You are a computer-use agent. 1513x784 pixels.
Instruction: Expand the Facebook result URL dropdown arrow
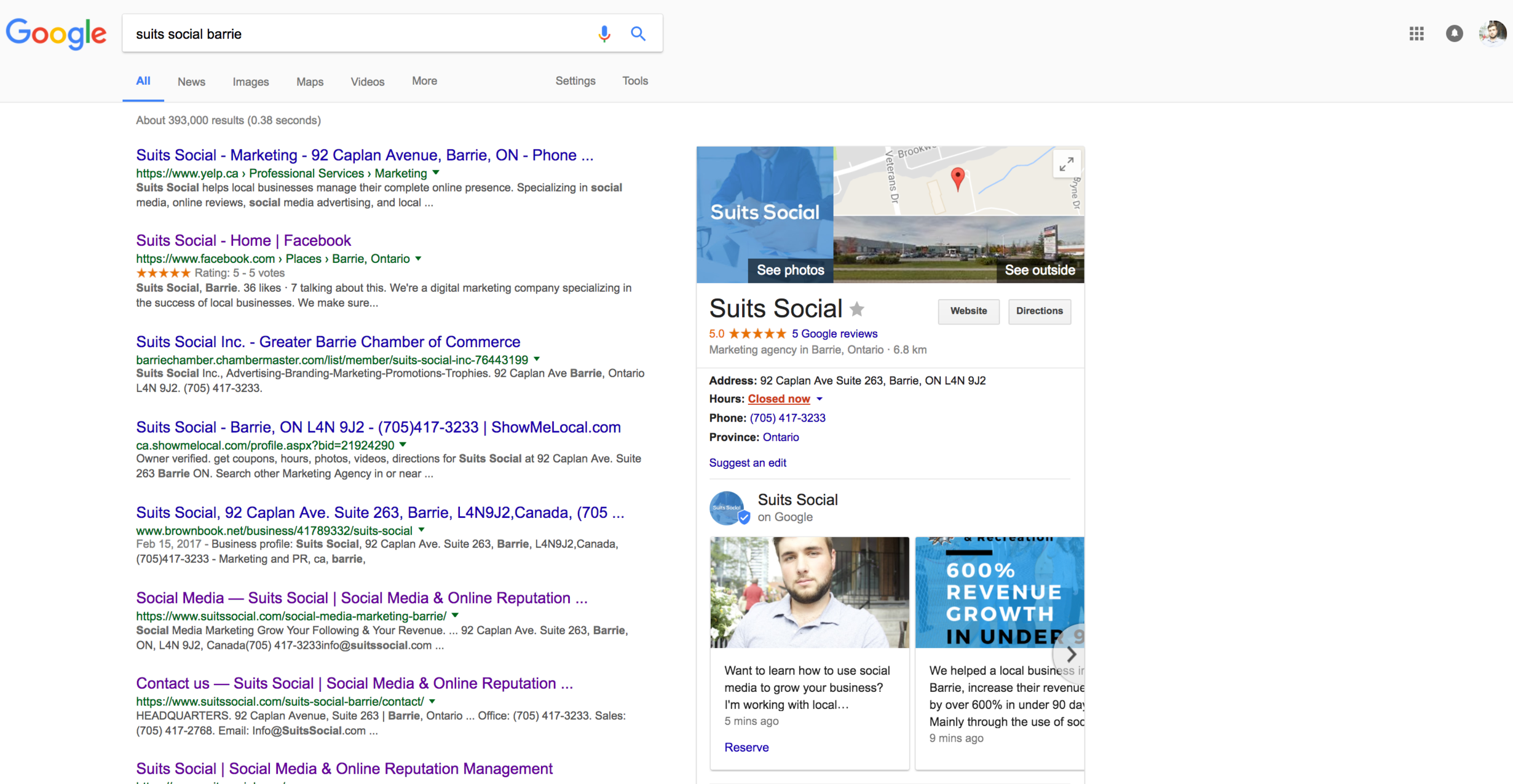click(418, 258)
